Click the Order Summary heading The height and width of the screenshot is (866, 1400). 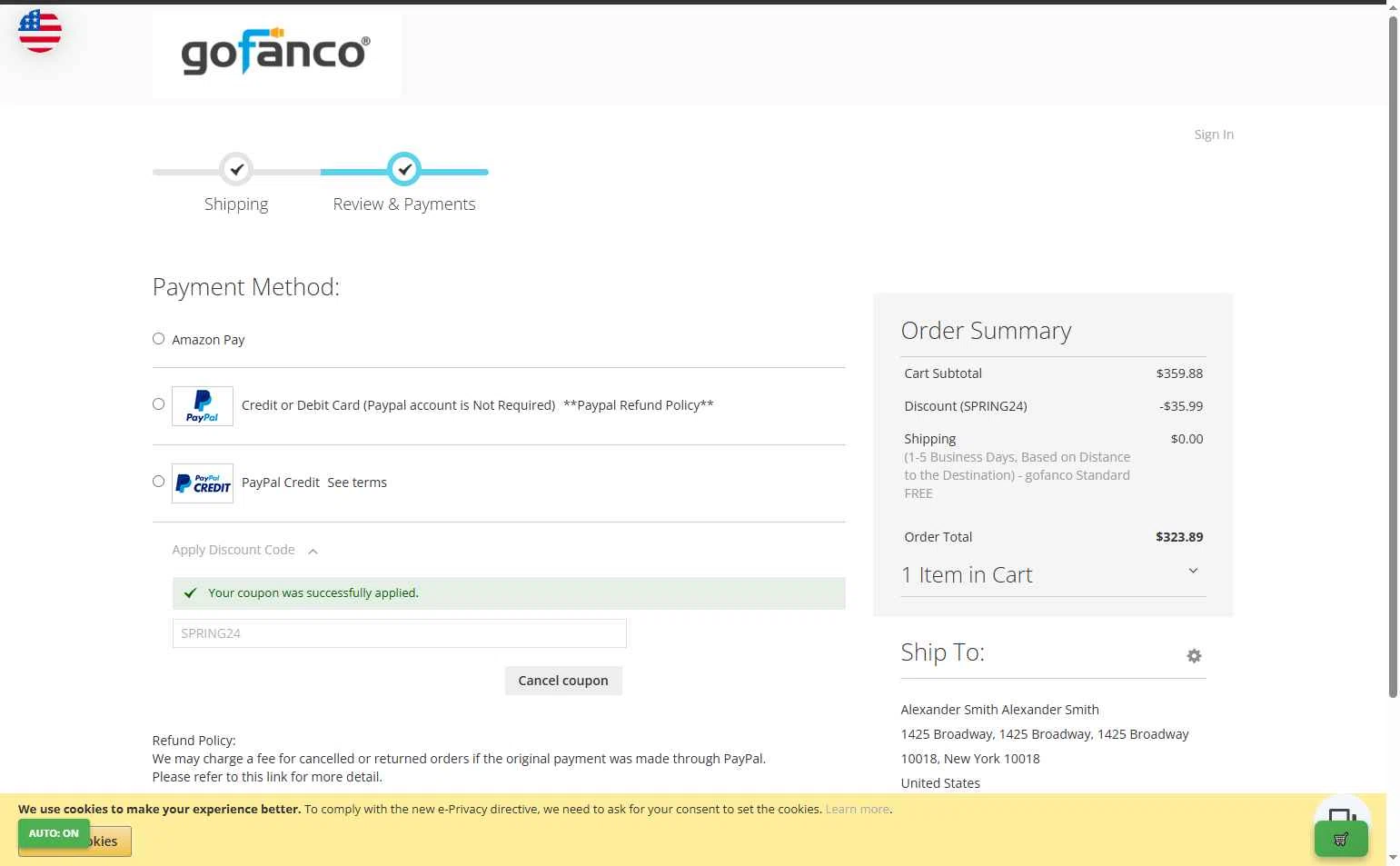tap(986, 331)
